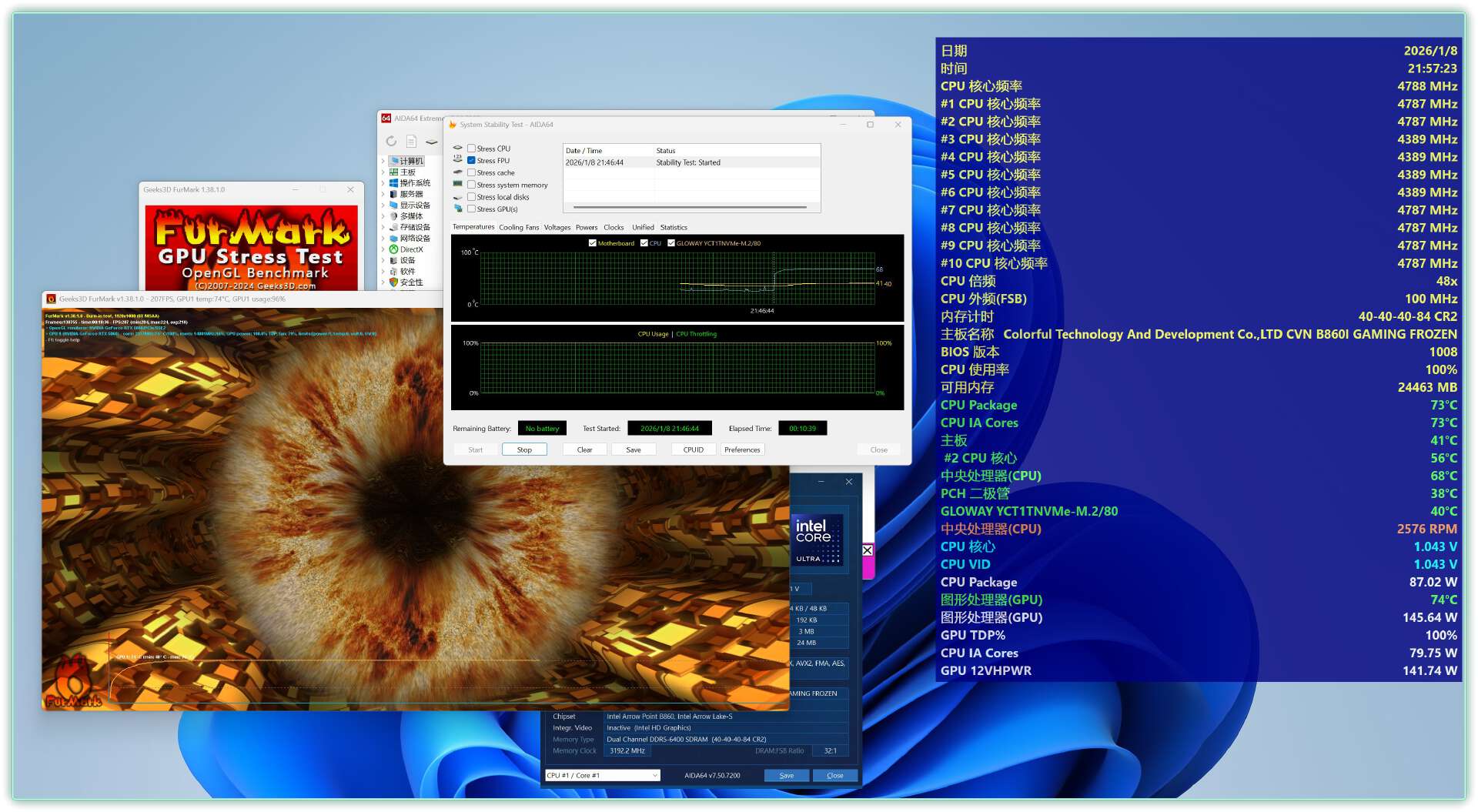Click the Intel Core Ultra logo
This screenshot has height=812, width=1478.
[x=817, y=540]
